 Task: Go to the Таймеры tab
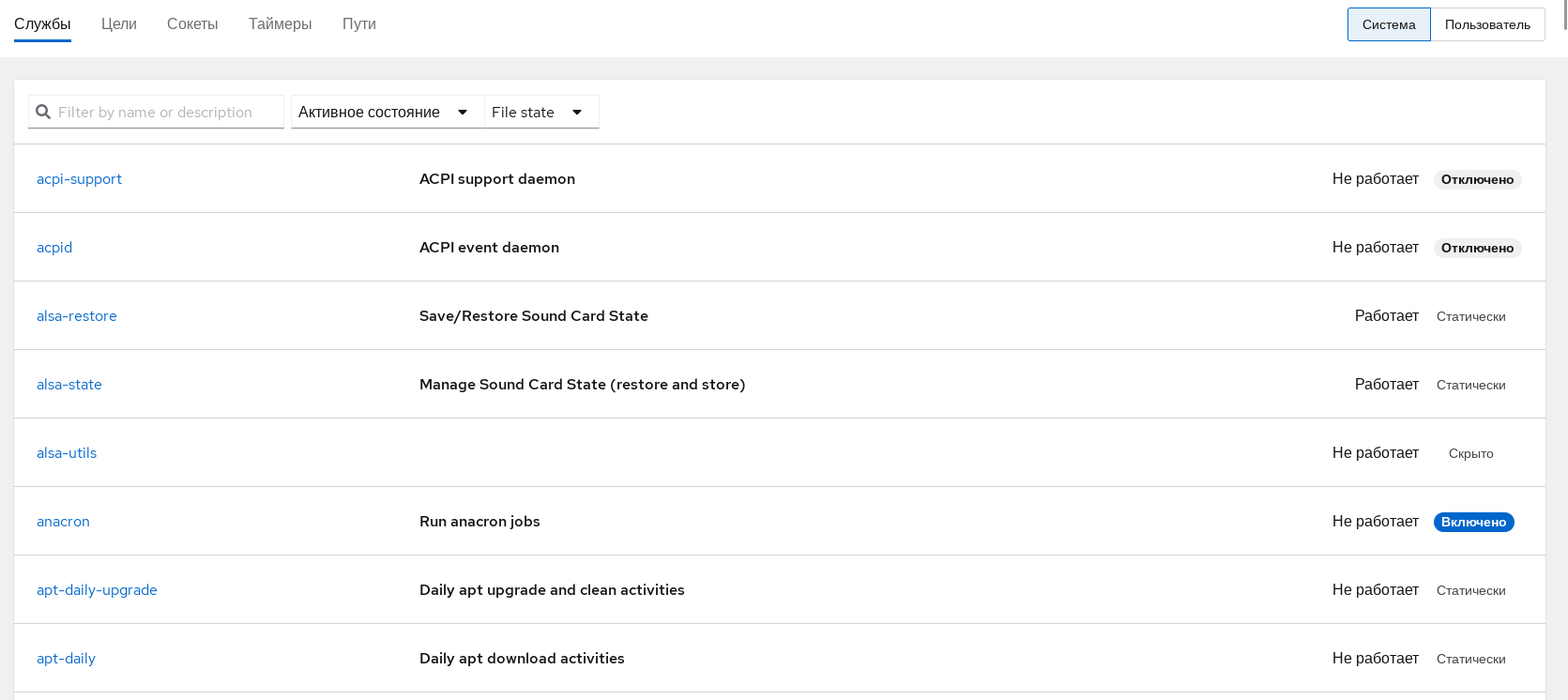point(280,24)
